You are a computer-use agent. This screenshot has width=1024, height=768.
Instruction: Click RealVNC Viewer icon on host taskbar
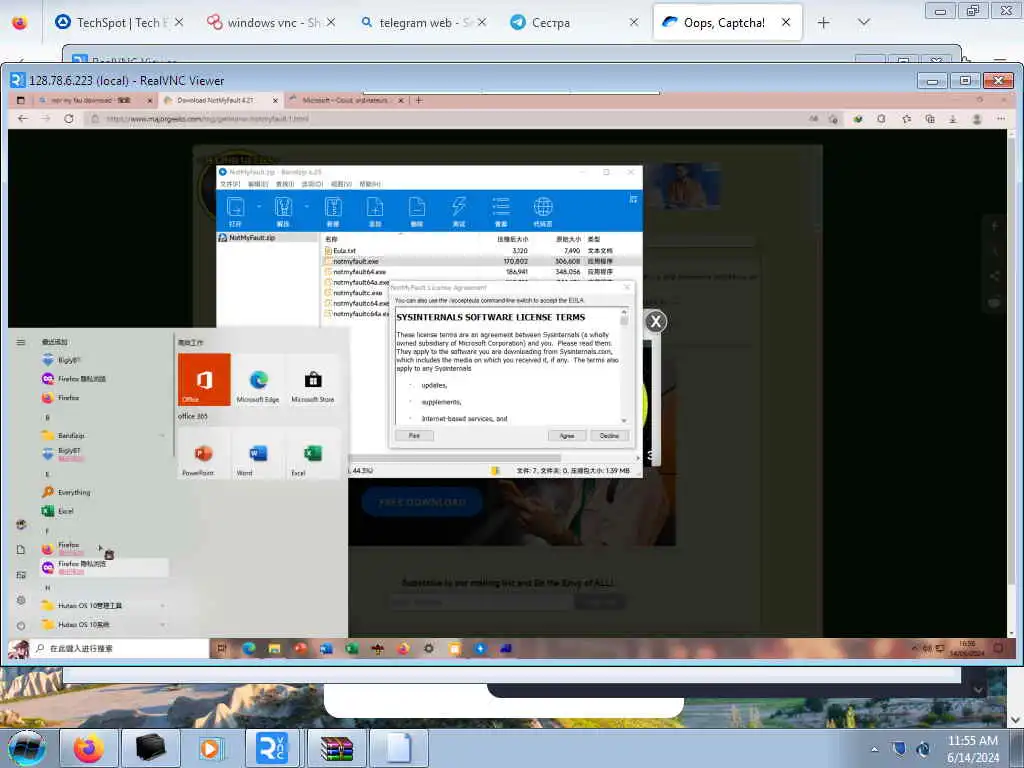[272, 748]
